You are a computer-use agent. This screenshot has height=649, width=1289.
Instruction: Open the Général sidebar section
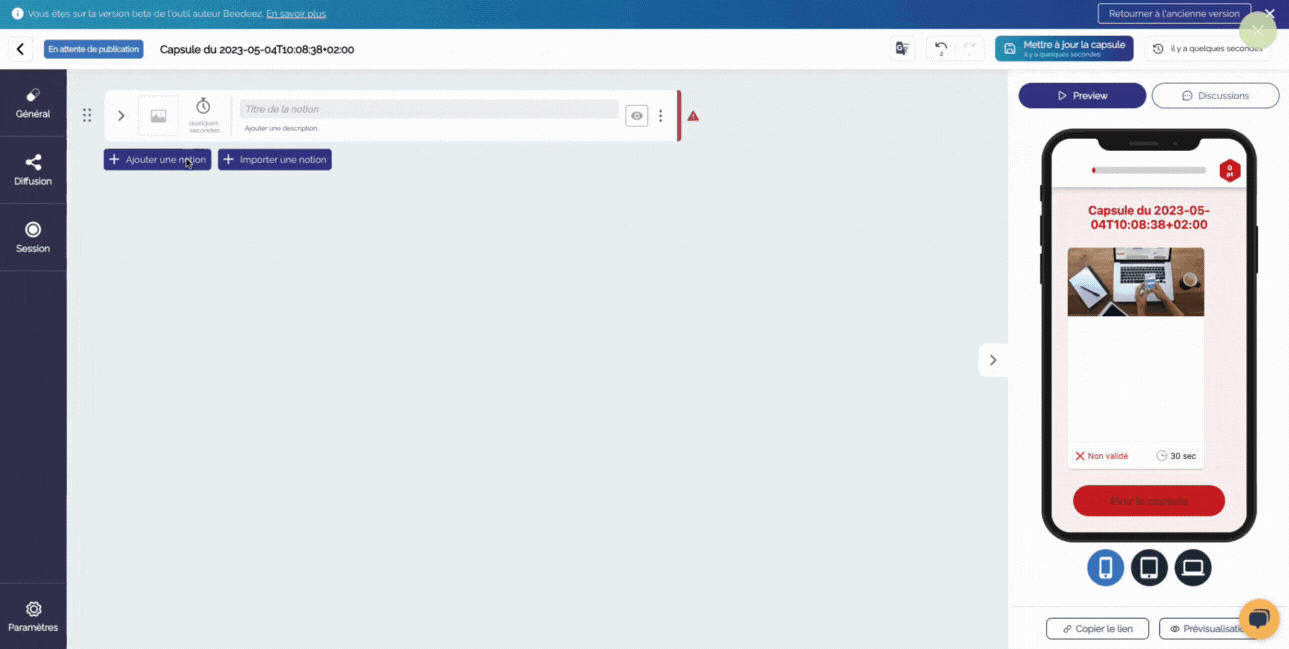pyautogui.click(x=33, y=103)
